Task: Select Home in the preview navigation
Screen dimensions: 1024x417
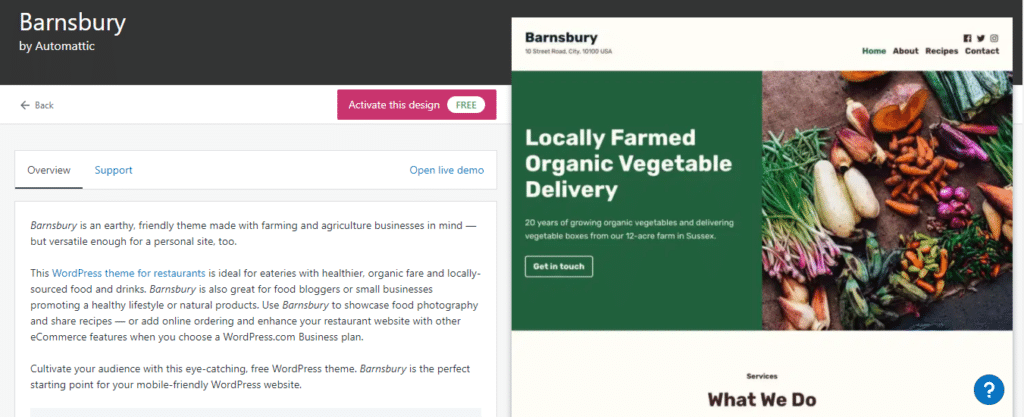Action: [874, 51]
